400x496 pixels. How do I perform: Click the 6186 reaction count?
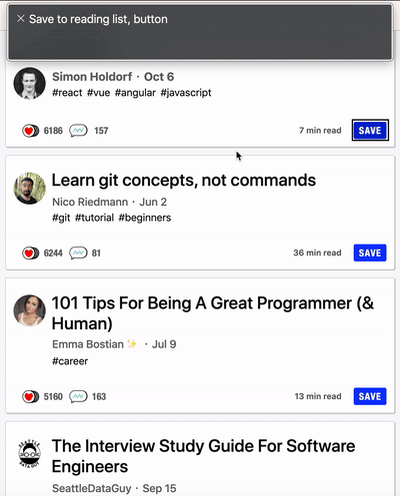(x=53, y=131)
